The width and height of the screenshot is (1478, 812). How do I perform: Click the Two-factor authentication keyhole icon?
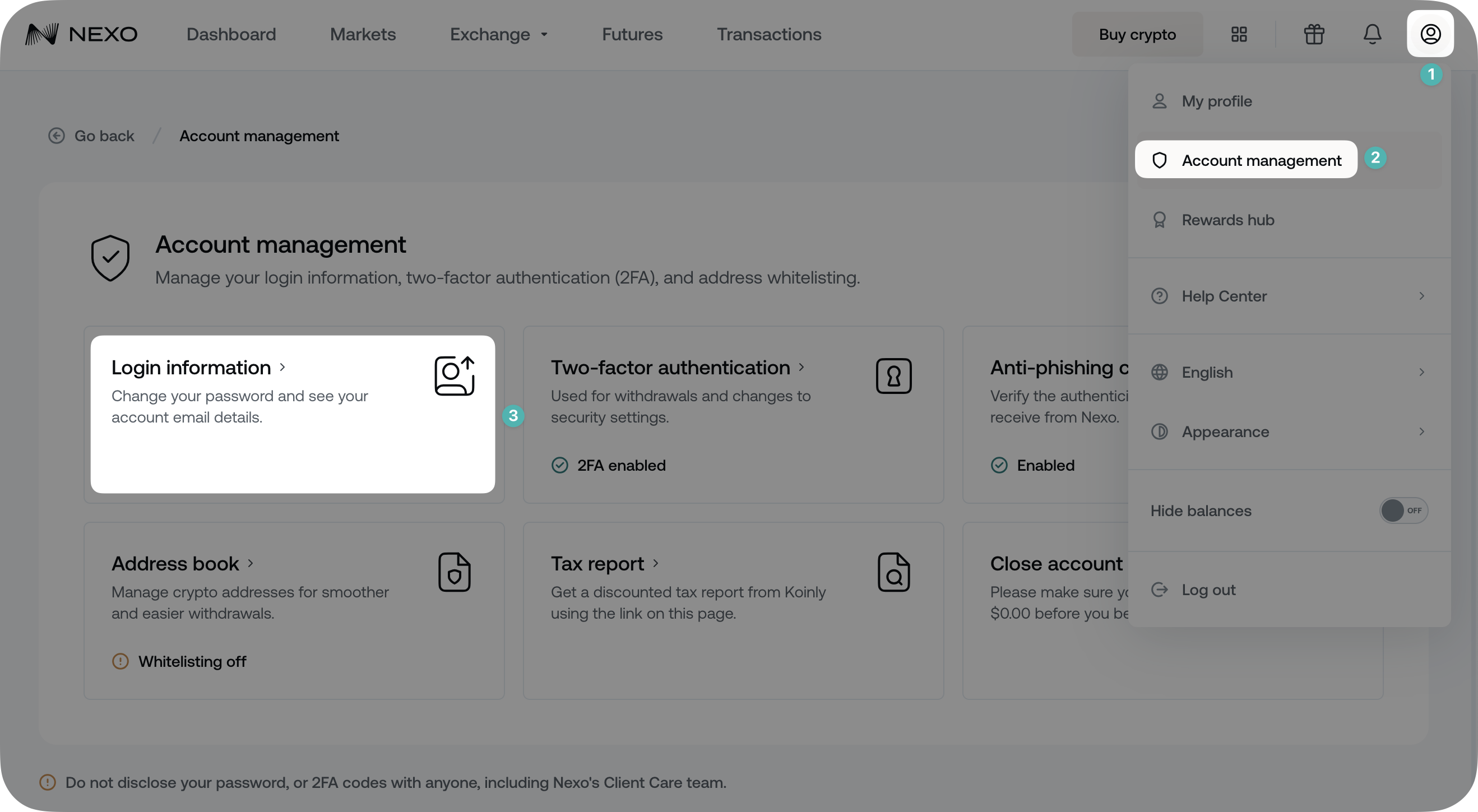pos(893,377)
